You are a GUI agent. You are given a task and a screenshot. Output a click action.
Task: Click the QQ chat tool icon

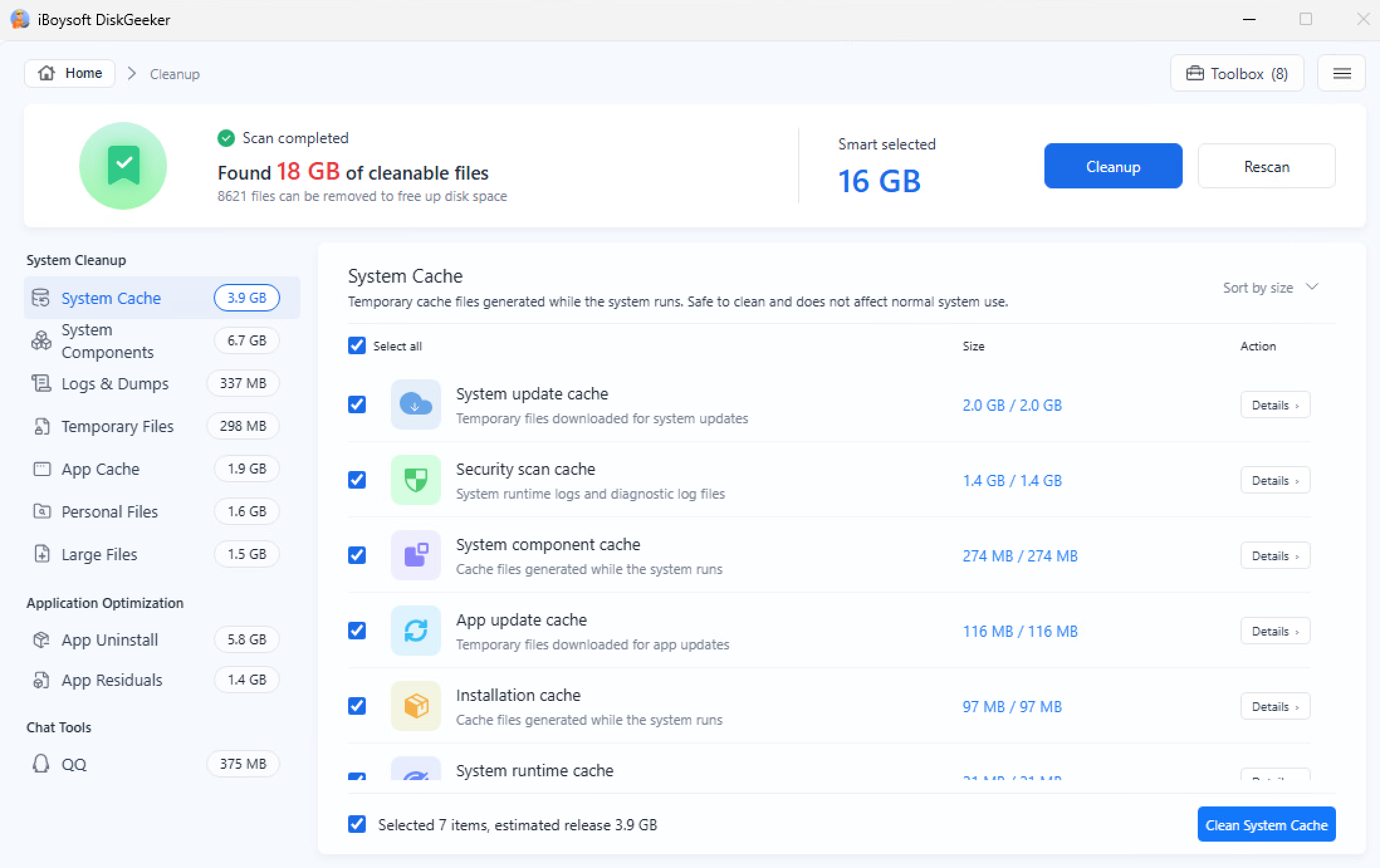(x=41, y=764)
